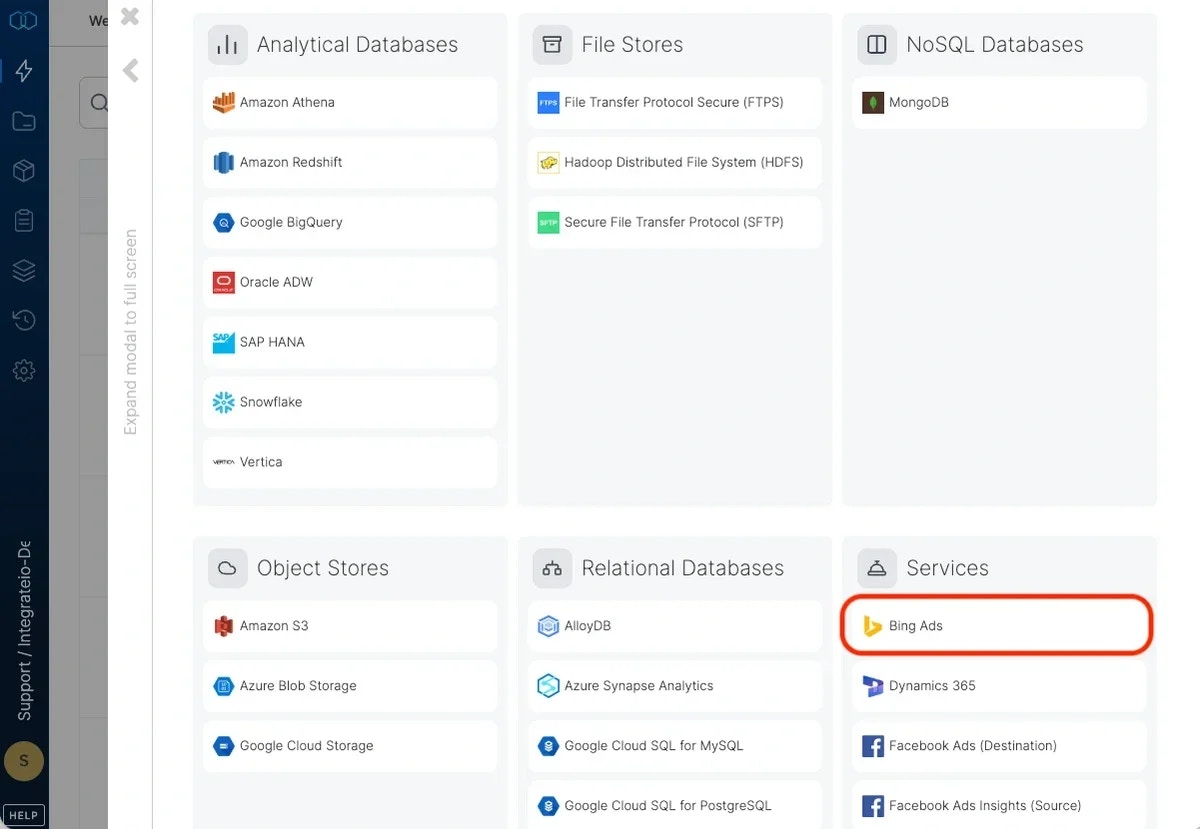Expand the modal to full screen

130,330
